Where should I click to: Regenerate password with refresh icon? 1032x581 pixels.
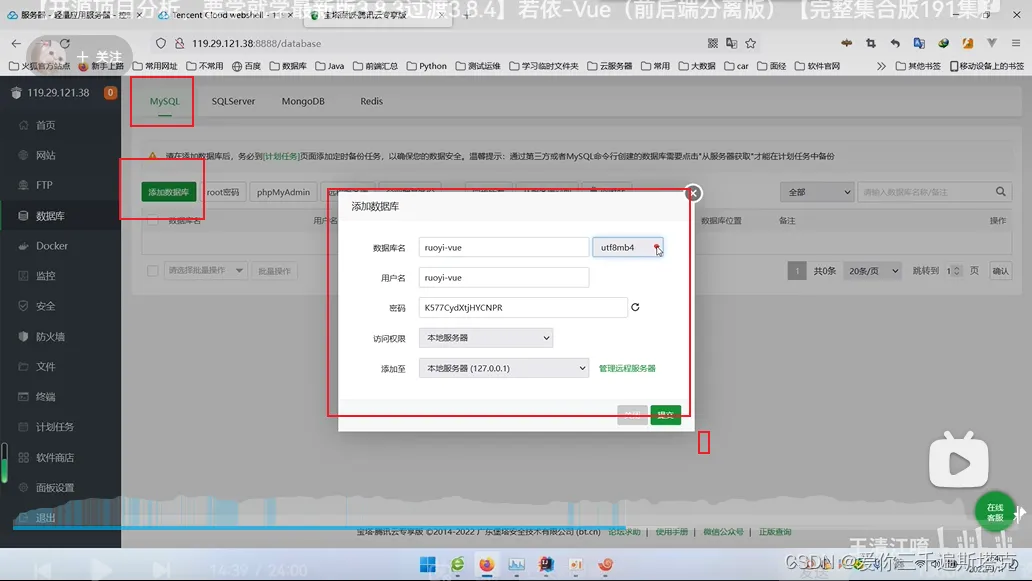click(x=635, y=307)
